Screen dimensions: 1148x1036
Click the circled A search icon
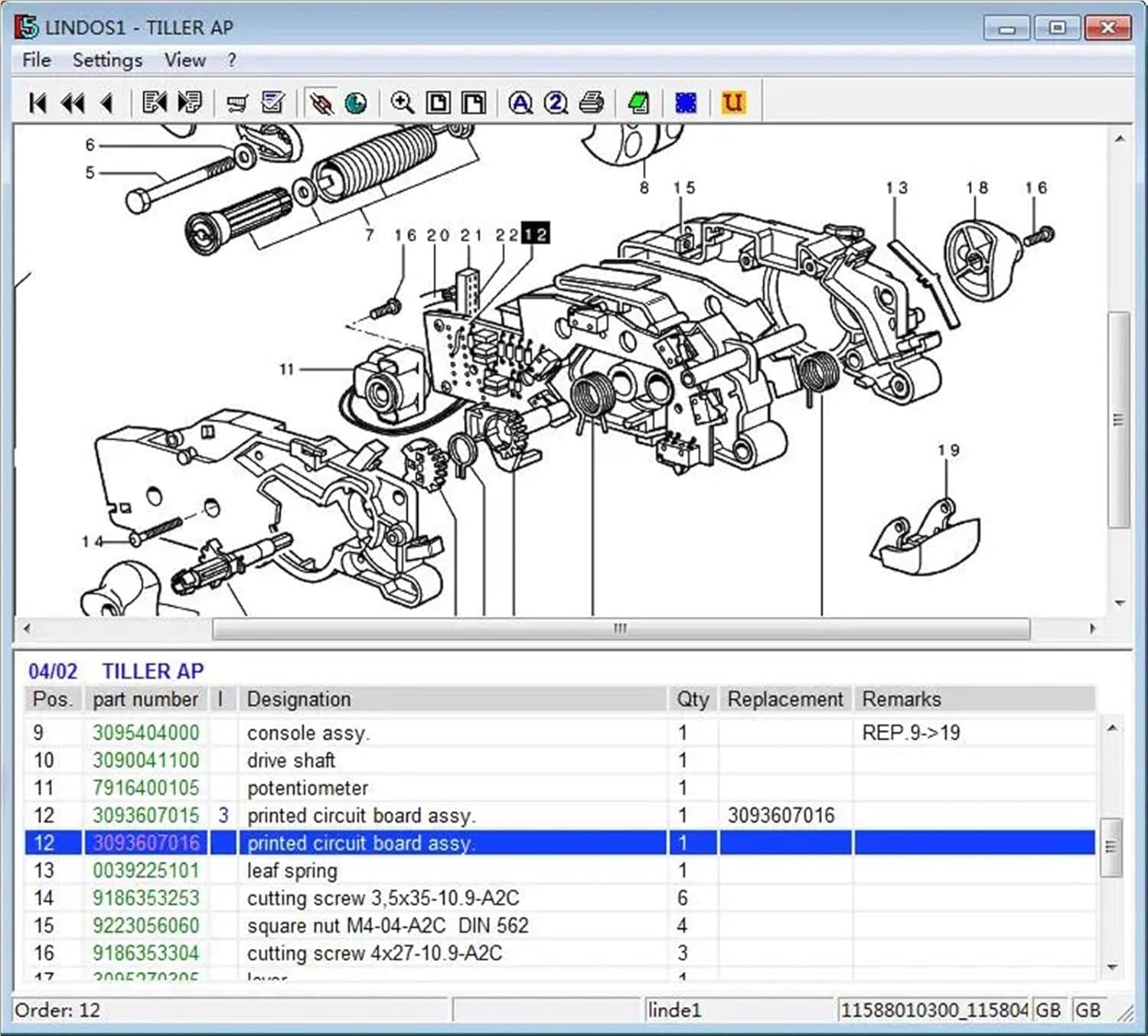tap(520, 103)
